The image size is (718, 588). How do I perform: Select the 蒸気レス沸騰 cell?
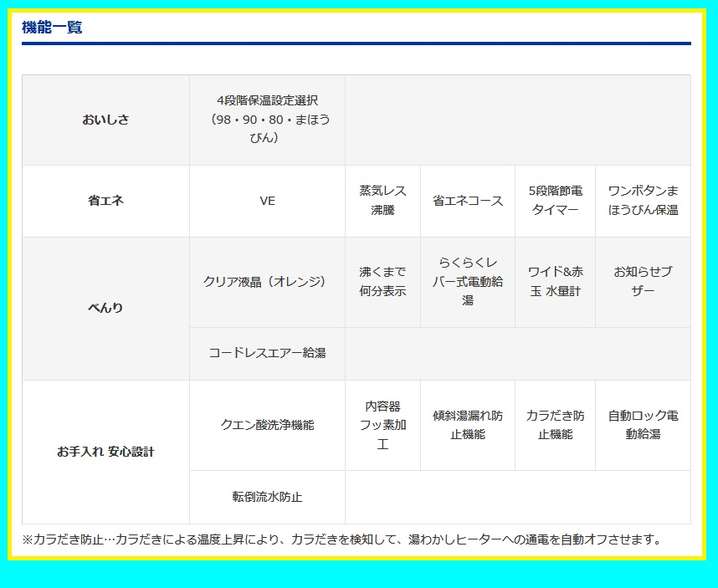382,201
